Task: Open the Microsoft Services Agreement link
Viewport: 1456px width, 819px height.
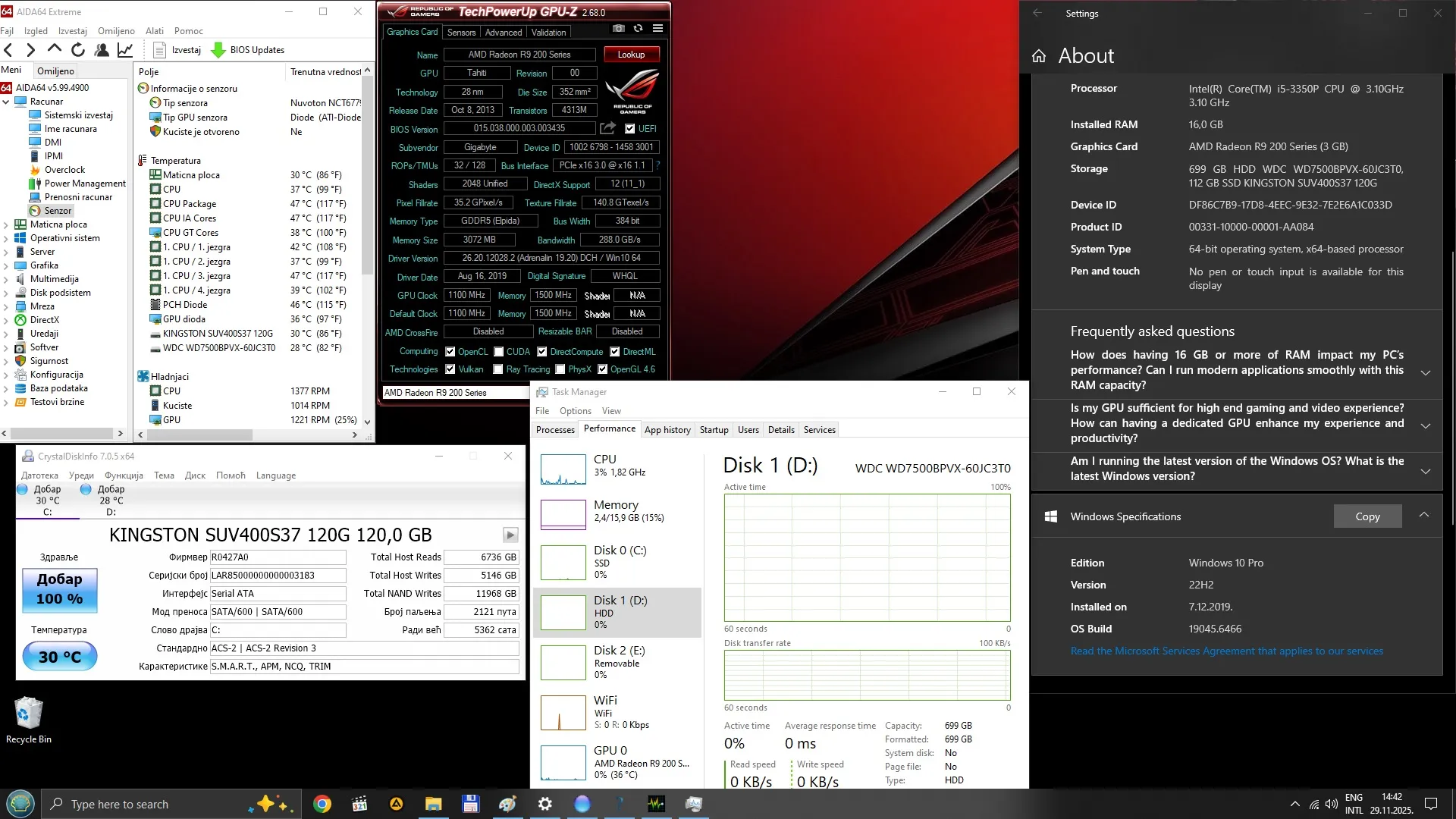Action: tap(1226, 651)
